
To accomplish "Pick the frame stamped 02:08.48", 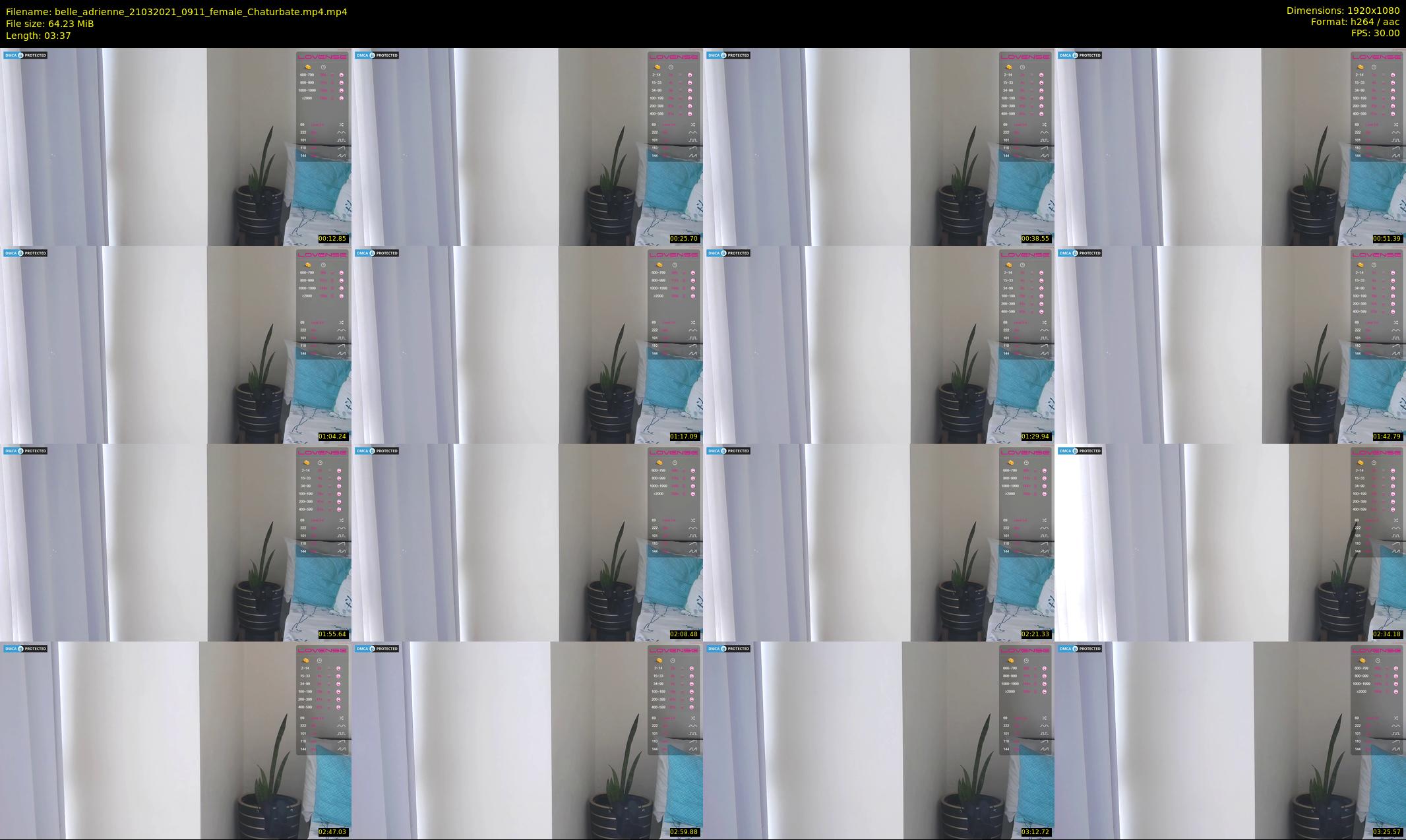I will coord(527,543).
